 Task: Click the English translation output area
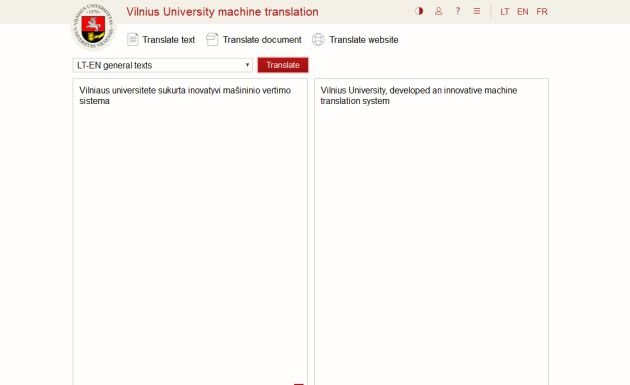431,231
